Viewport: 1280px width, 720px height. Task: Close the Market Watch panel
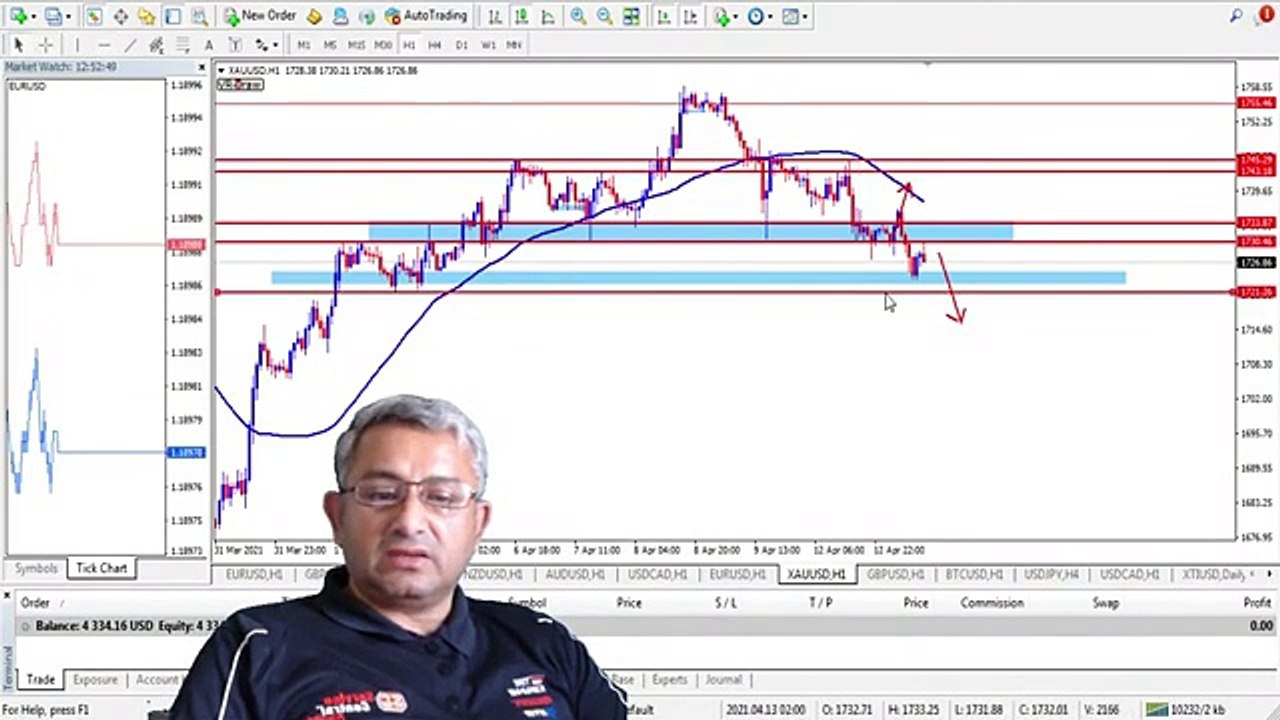pos(203,67)
